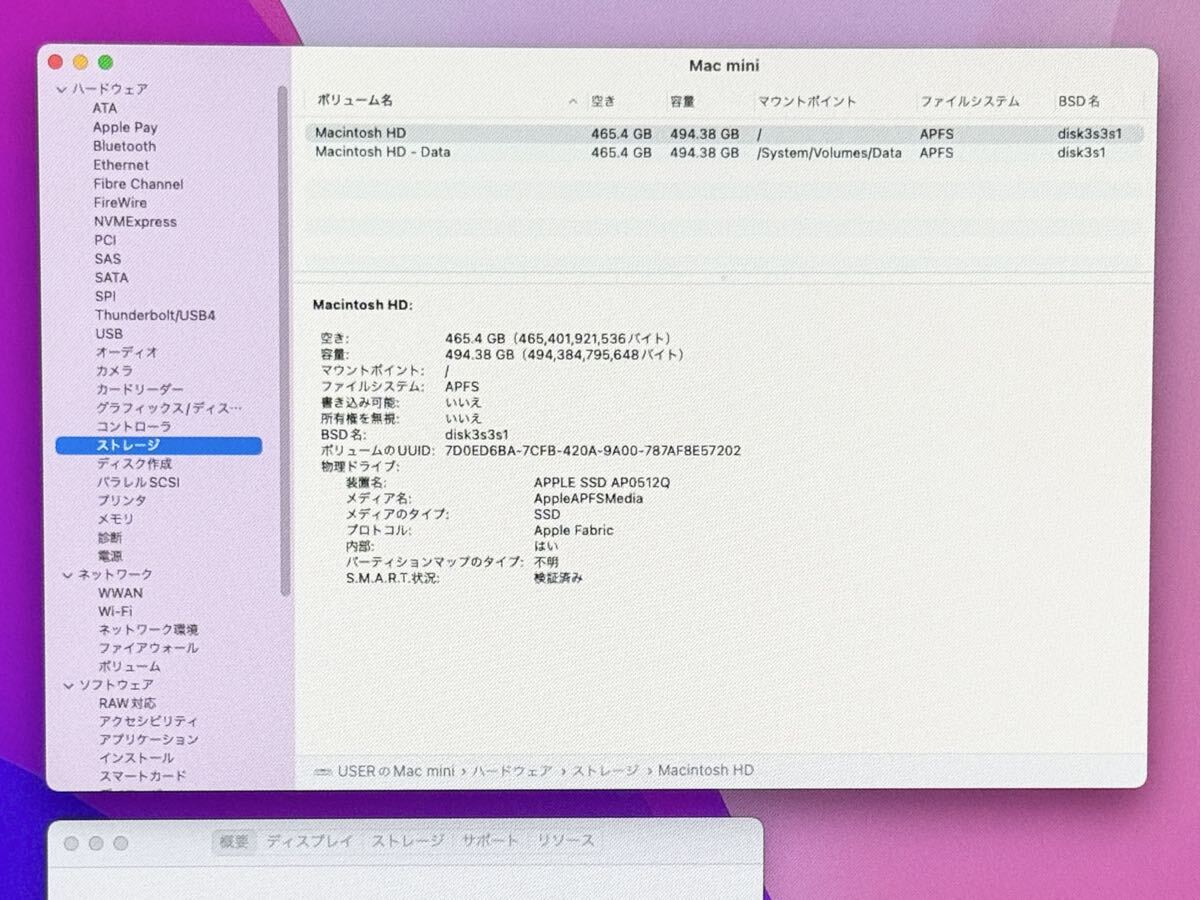Select the Macintosh HD volume row
Screen dimensions: 1200x900
pyautogui.click(x=723, y=133)
